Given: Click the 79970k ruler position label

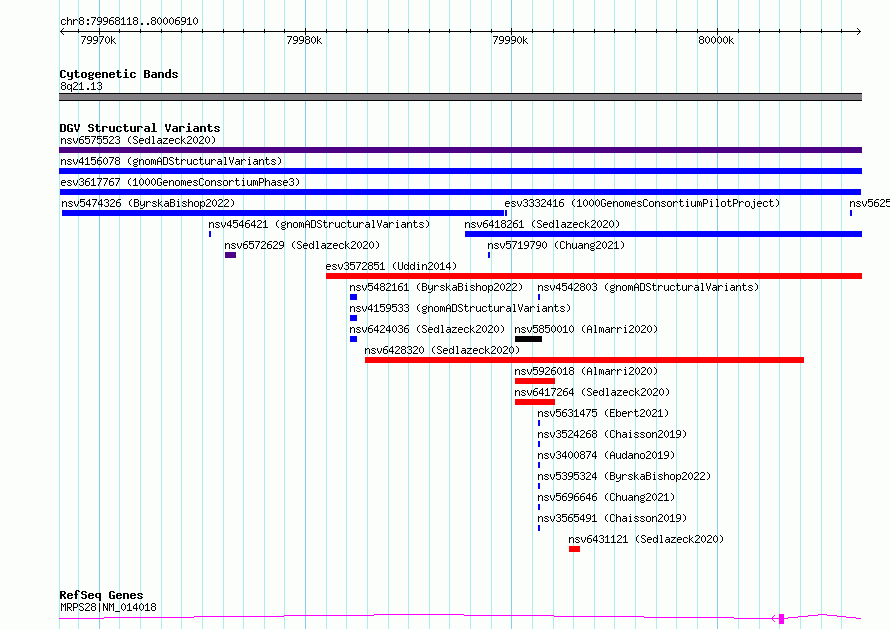Looking at the screenshot, I should point(98,40).
